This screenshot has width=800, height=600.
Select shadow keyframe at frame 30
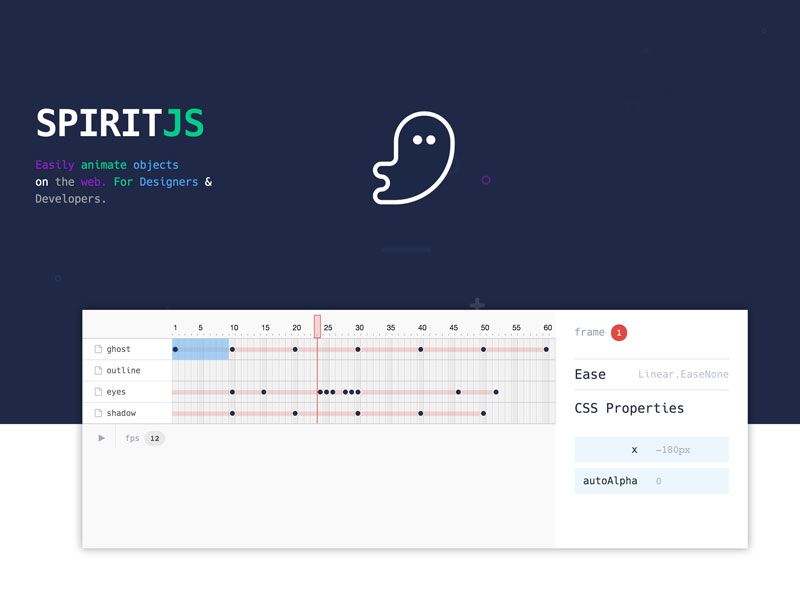coord(358,413)
